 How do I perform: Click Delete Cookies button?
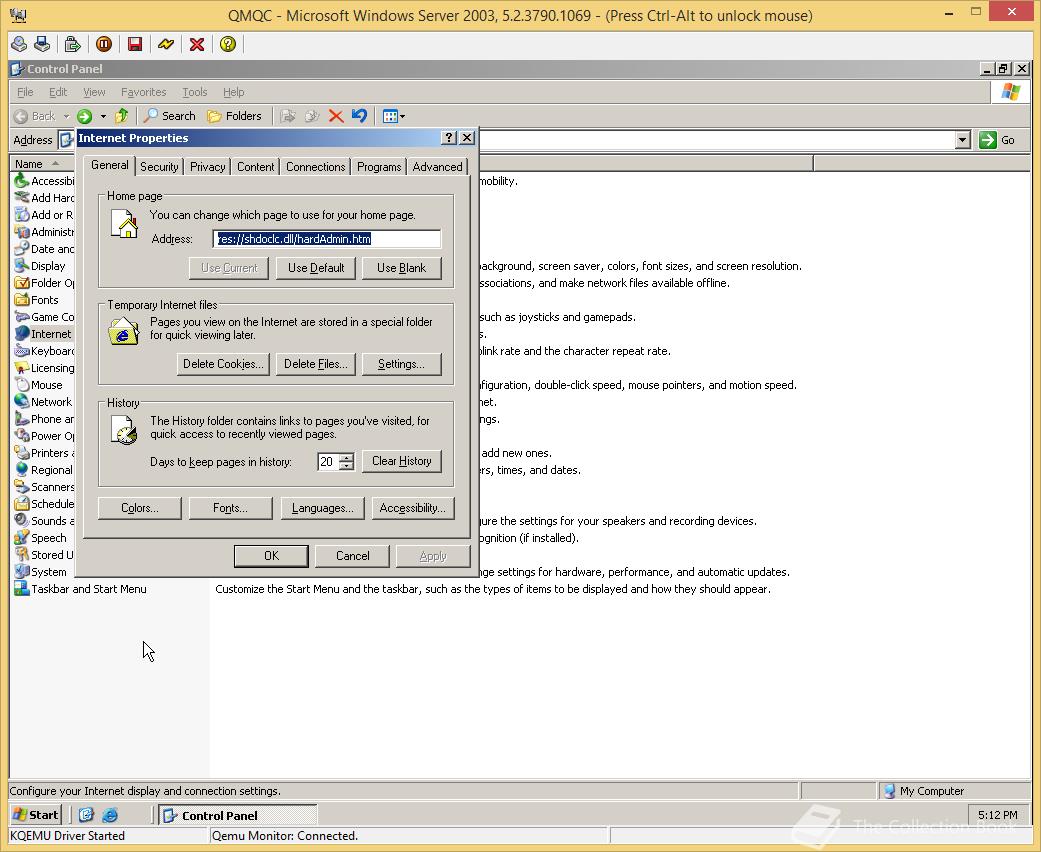pos(223,364)
